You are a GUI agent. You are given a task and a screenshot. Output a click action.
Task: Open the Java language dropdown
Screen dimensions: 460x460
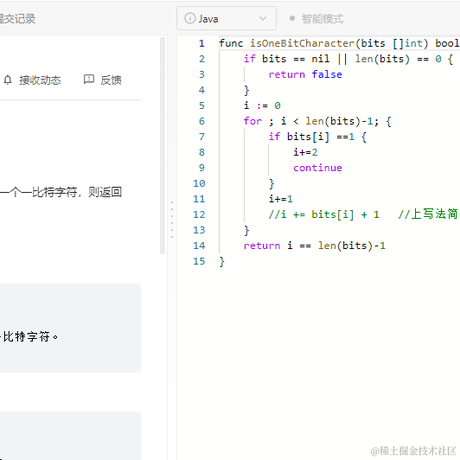[x=226, y=18]
